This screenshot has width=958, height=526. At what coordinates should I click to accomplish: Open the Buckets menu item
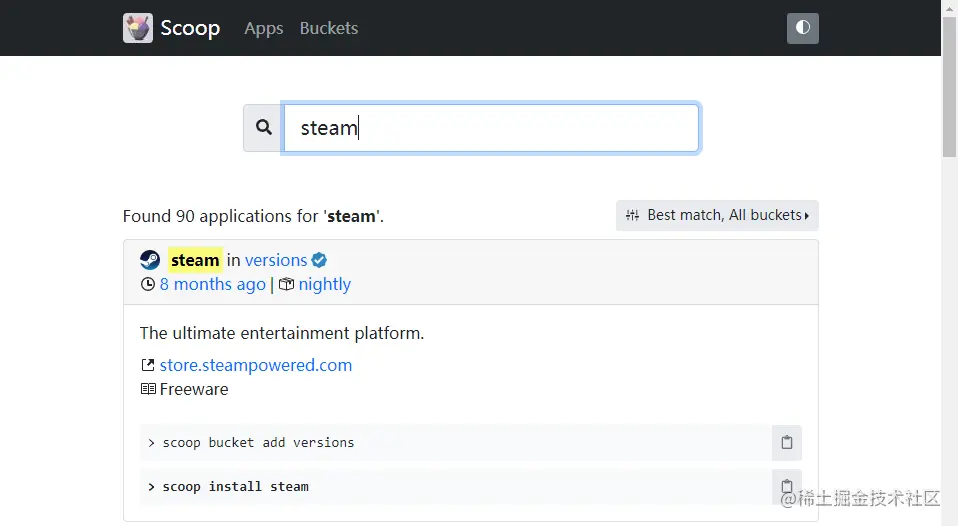pos(329,28)
